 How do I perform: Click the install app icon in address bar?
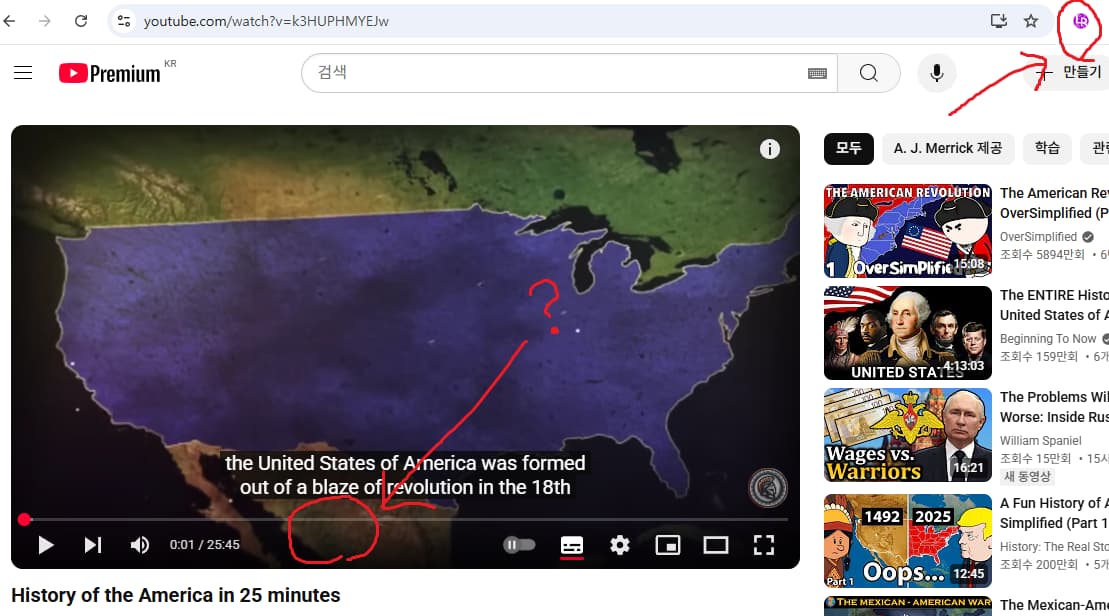coord(999,21)
